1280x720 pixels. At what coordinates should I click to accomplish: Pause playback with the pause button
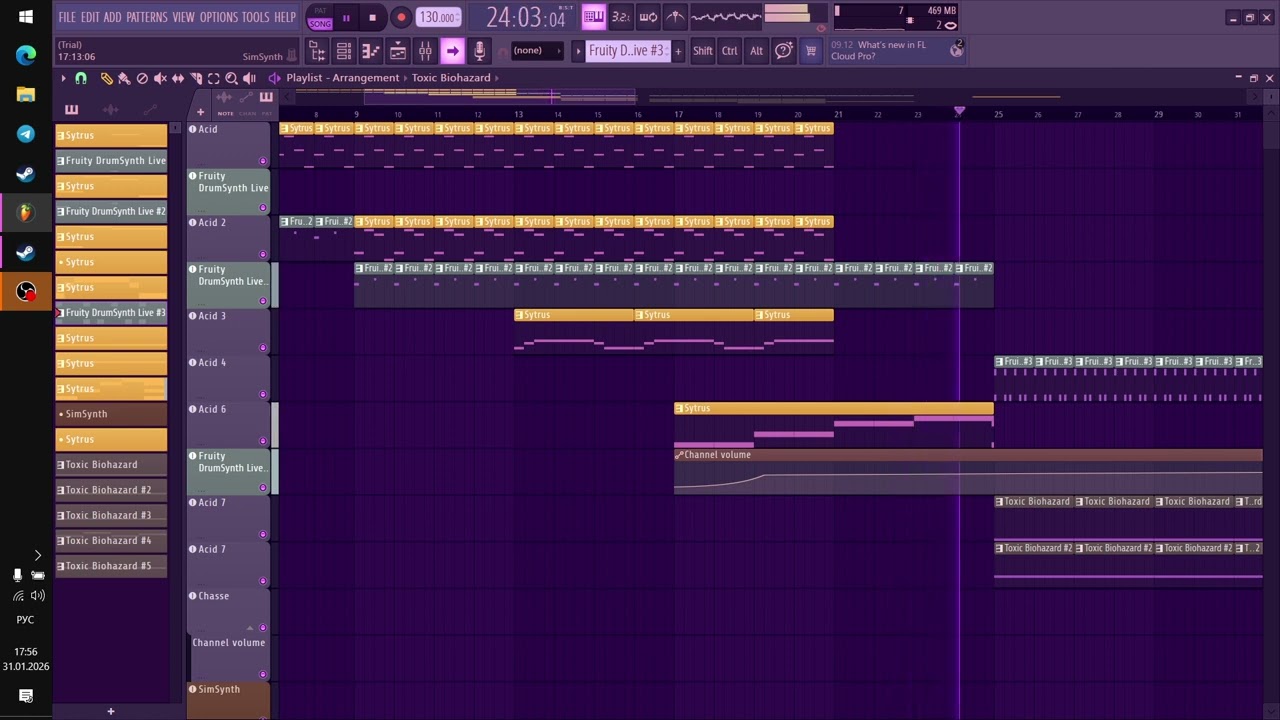347,17
